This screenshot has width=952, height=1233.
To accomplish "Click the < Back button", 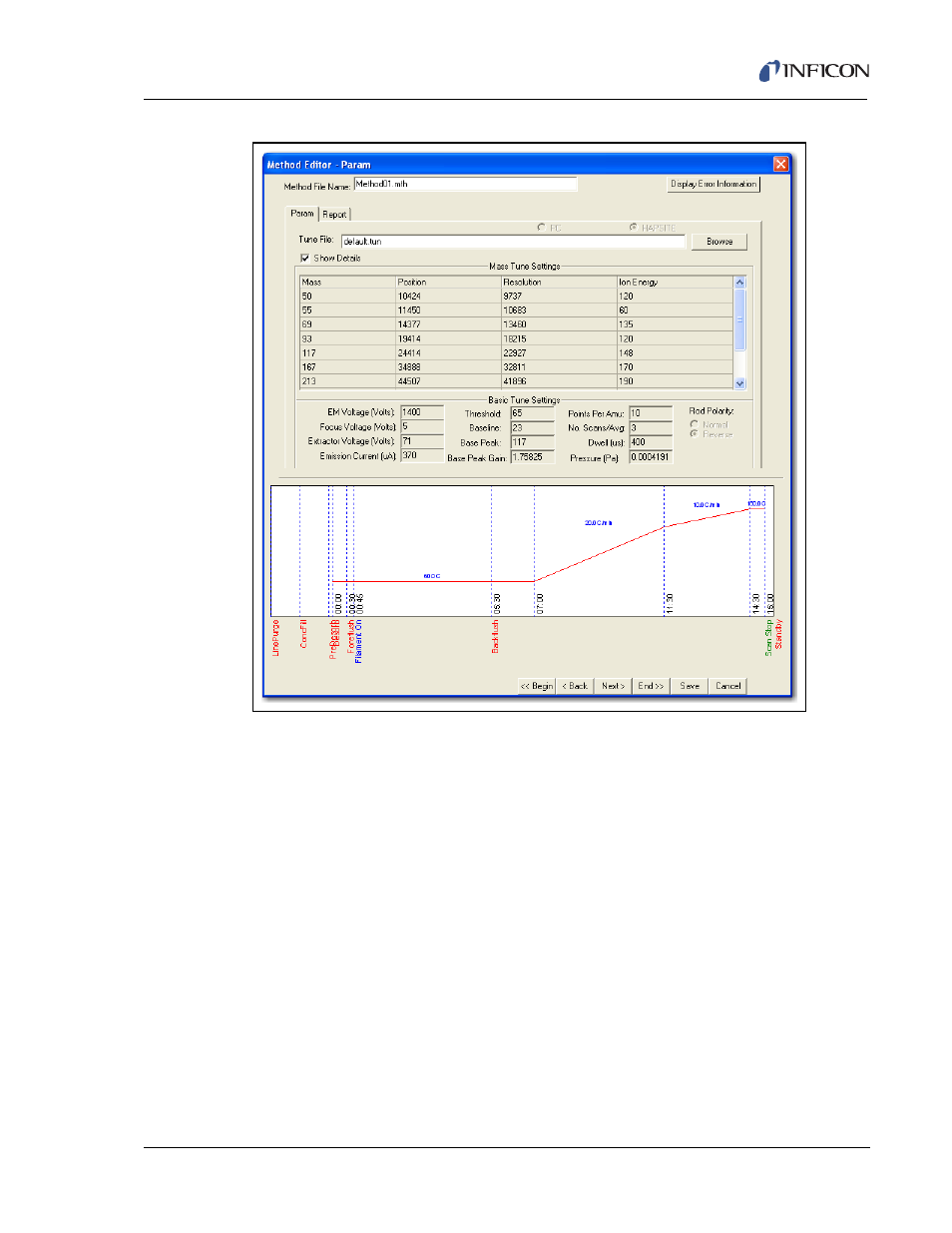I will pyautogui.click(x=575, y=686).
